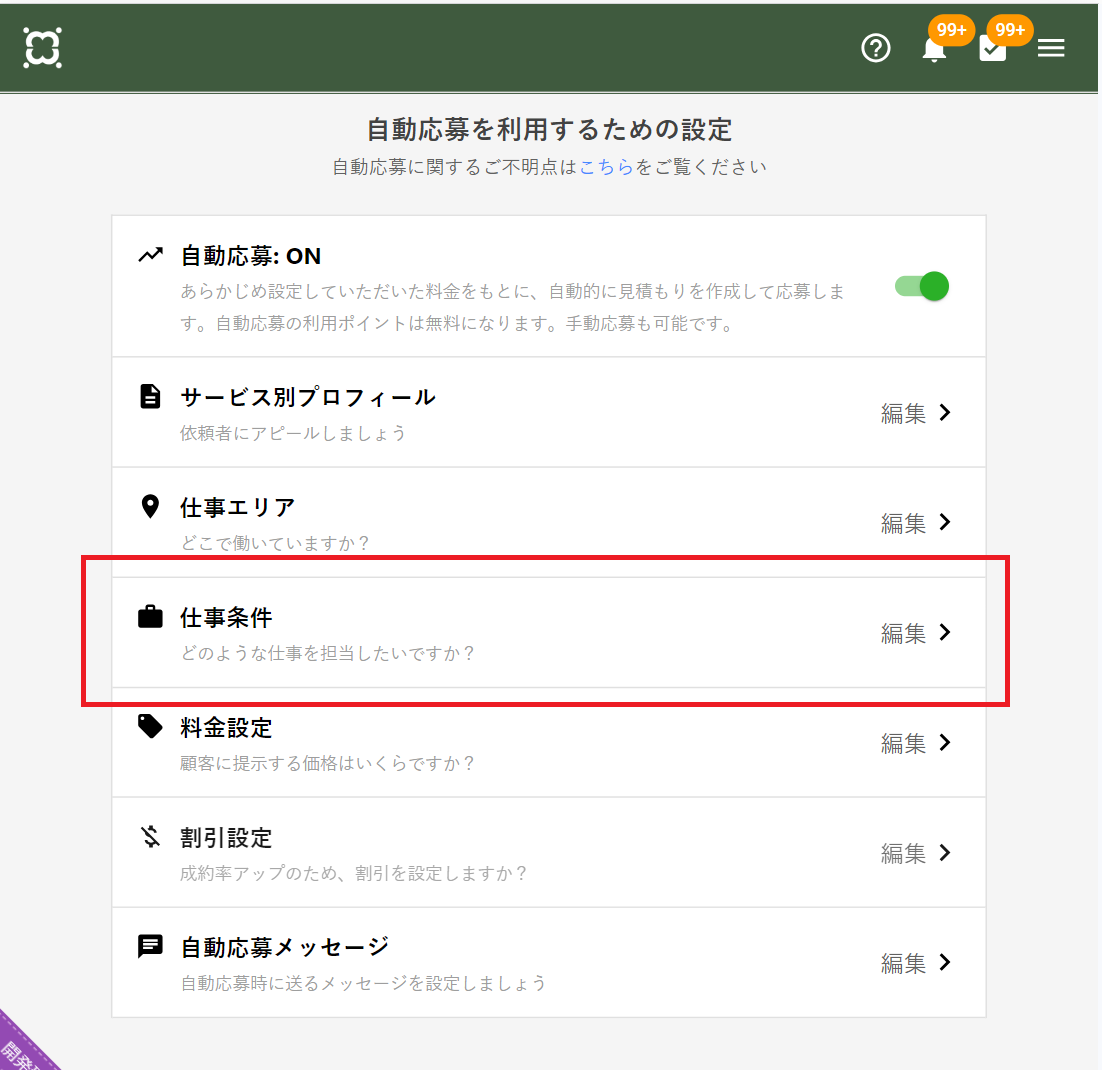
Task: Select the 仕事条件 heading
Action: 226,617
